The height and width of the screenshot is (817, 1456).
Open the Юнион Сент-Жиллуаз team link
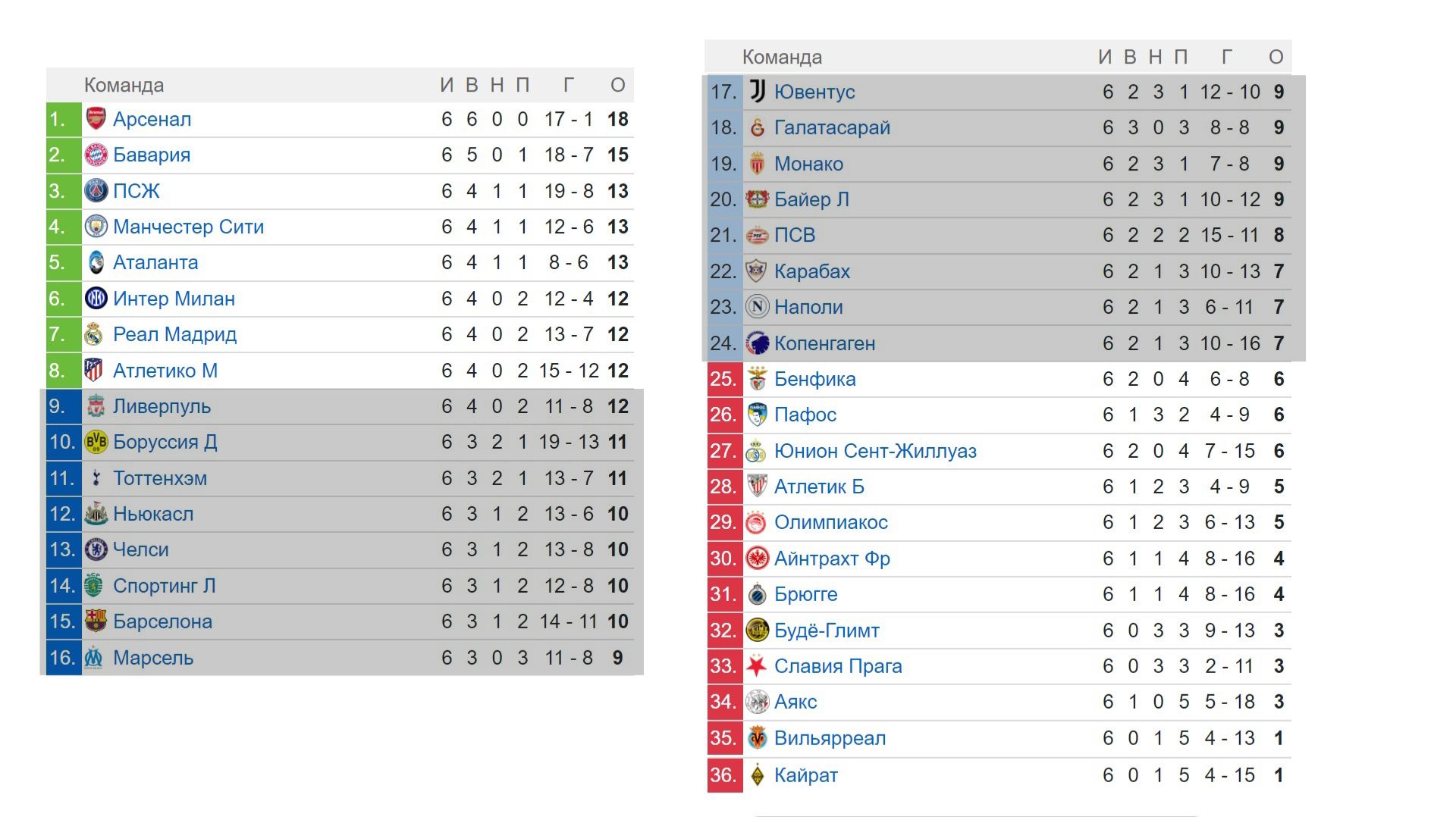pyautogui.click(x=875, y=451)
